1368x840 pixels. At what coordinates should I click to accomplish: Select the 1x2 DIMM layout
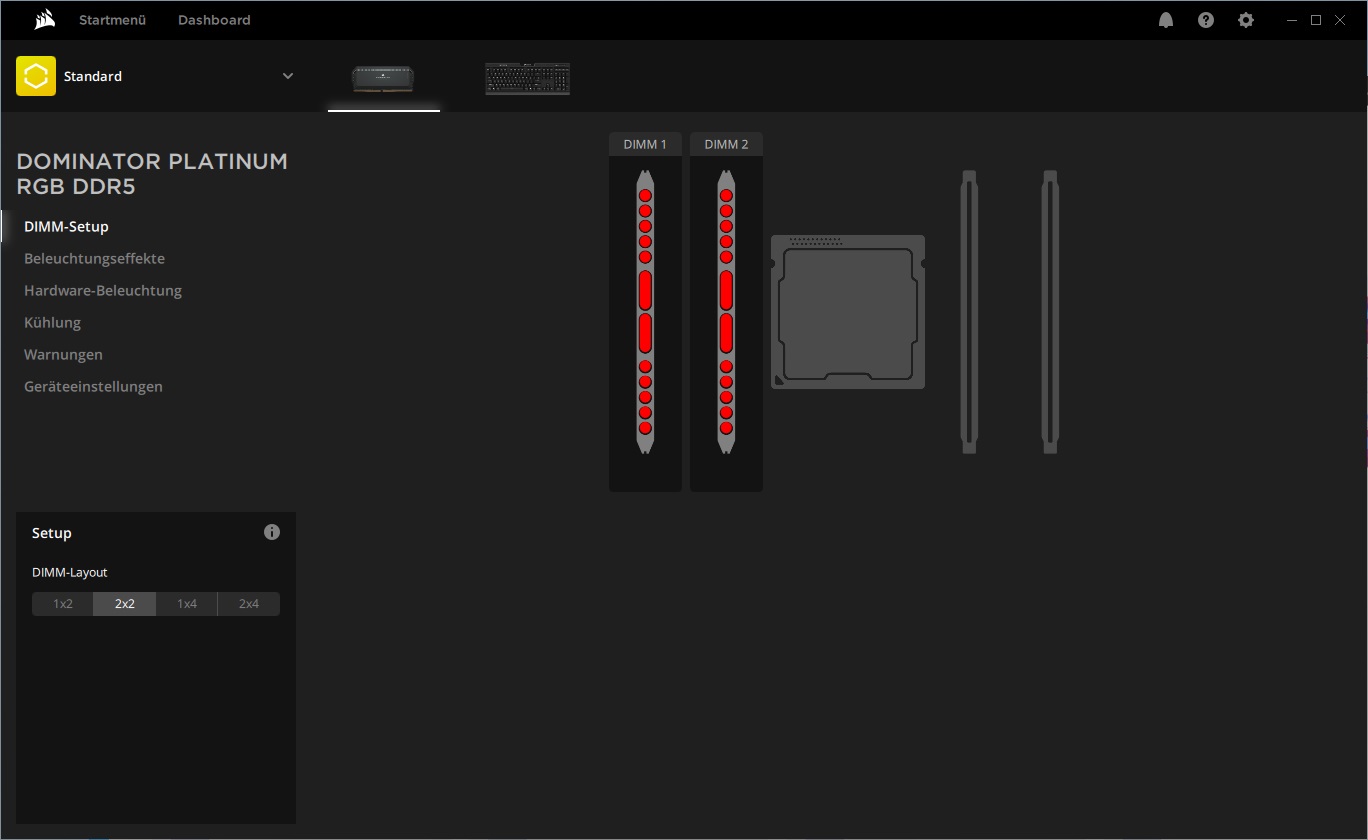[x=63, y=604]
